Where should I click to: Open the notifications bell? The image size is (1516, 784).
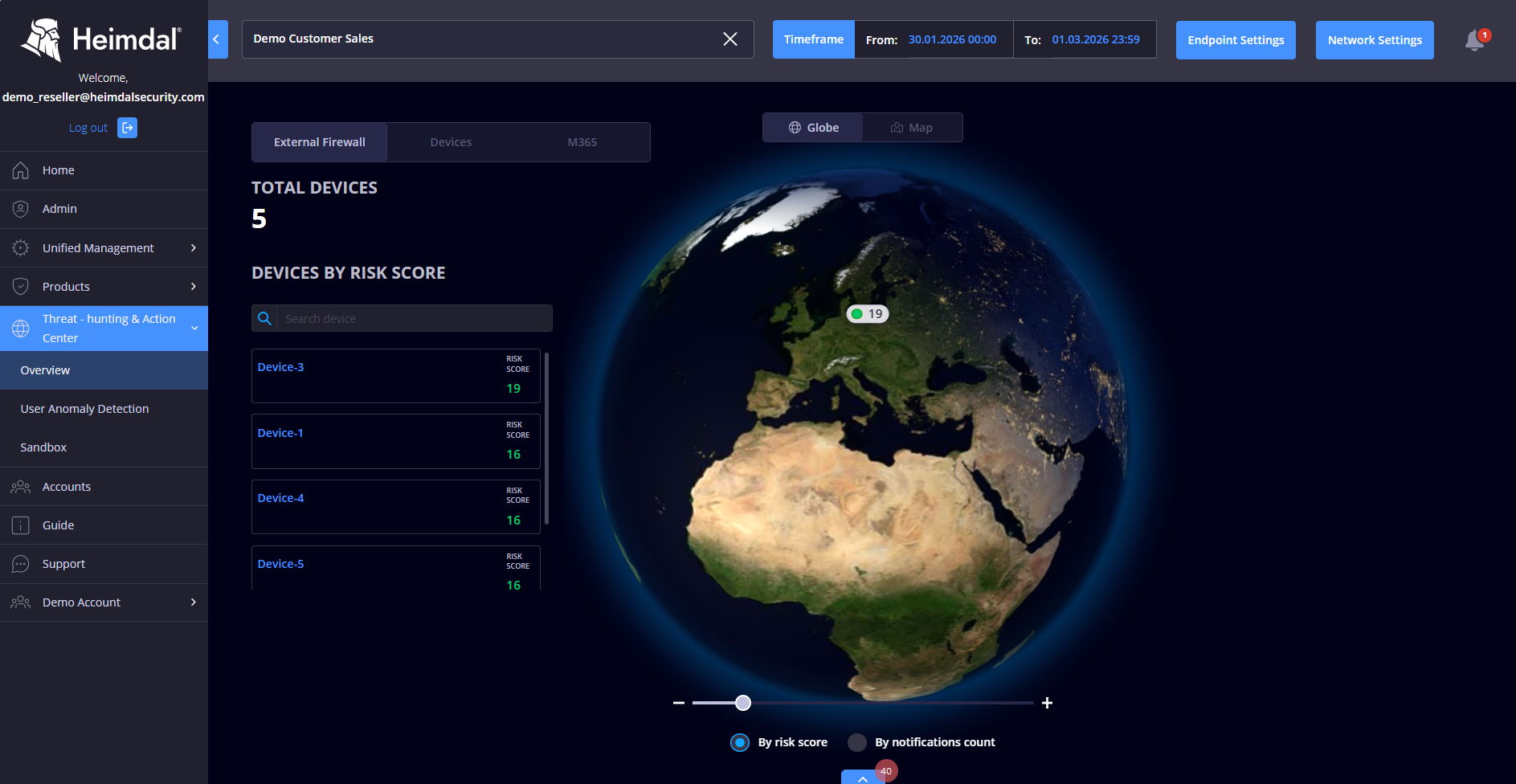[x=1475, y=40]
